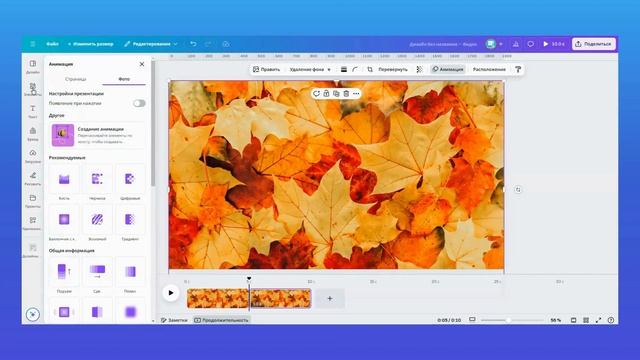This screenshot has width=640, height=360.
Task: Click the Анимация toolbar button
Action: click(448, 69)
